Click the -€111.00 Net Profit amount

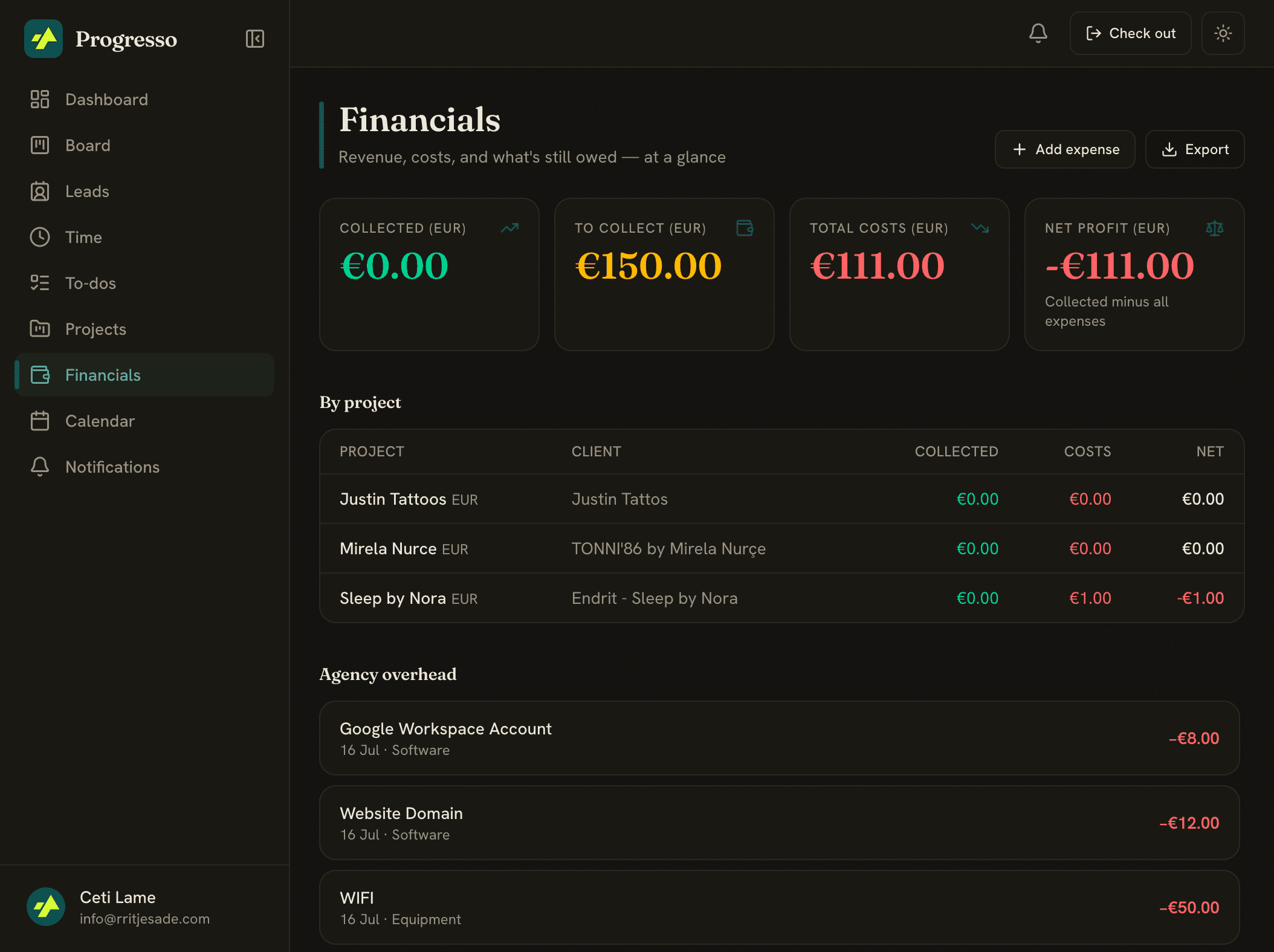[x=1119, y=266]
